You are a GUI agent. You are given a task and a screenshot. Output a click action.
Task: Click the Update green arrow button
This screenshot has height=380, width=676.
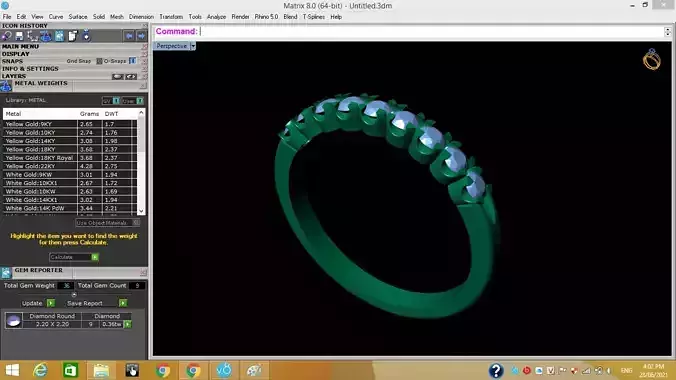(x=51, y=303)
